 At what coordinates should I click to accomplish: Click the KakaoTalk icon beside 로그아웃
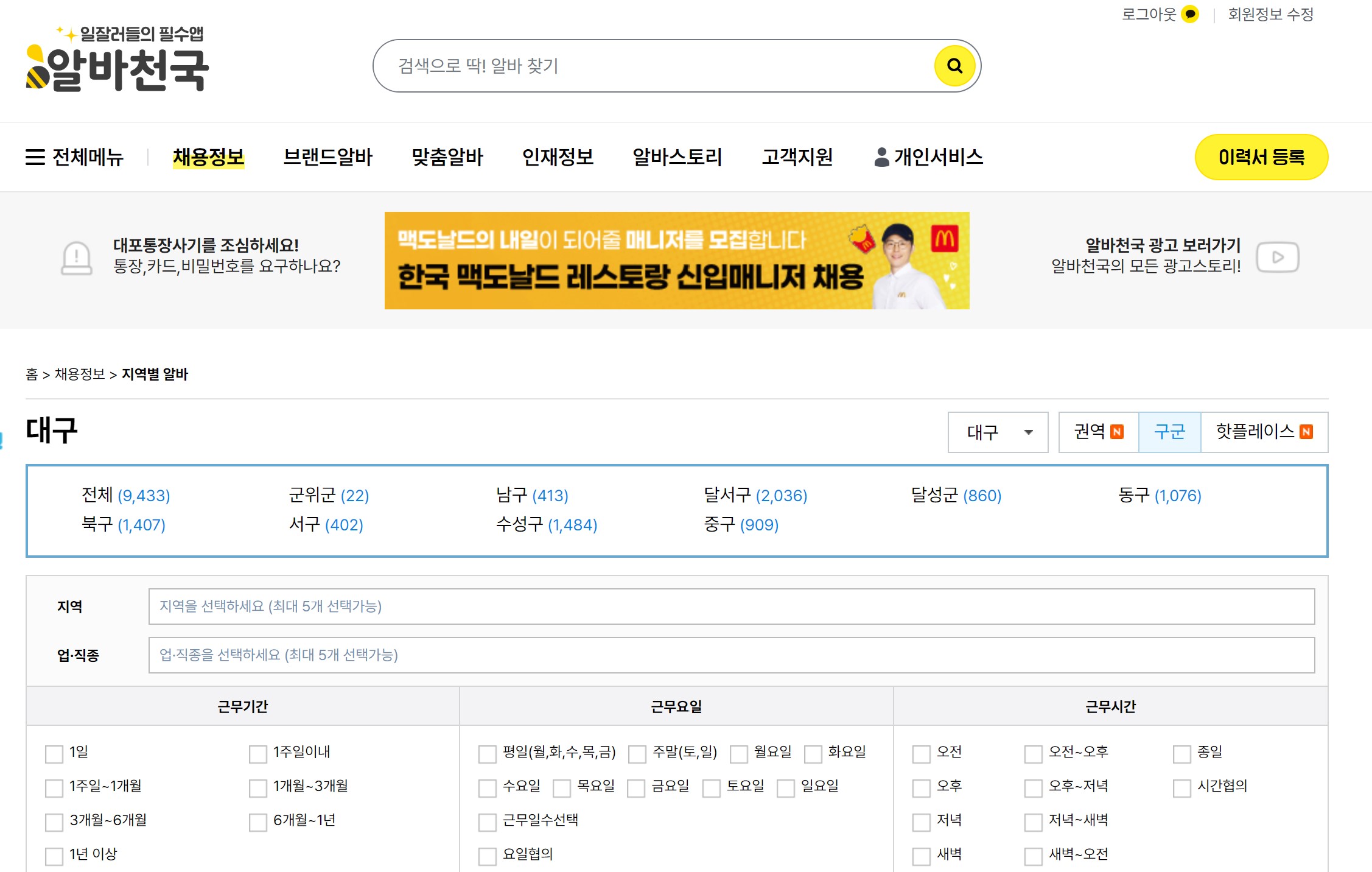coord(1189,14)
